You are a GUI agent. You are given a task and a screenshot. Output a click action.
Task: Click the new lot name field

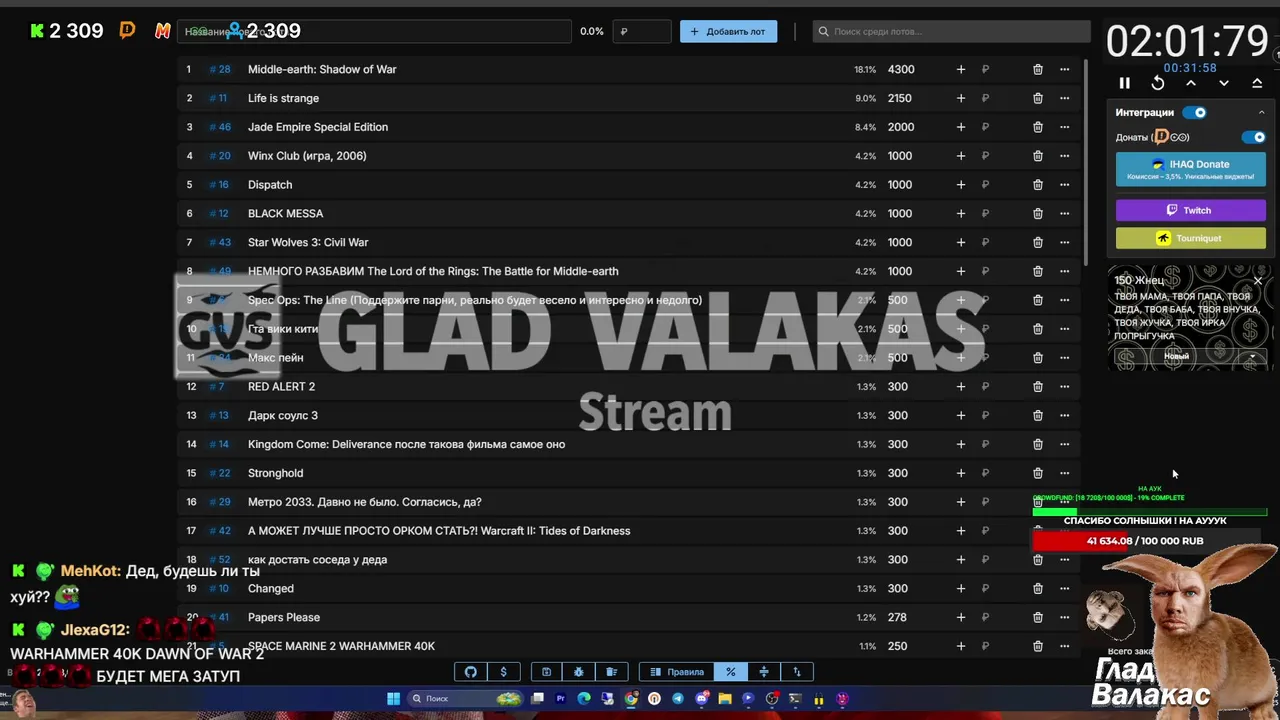click(376, 31)
